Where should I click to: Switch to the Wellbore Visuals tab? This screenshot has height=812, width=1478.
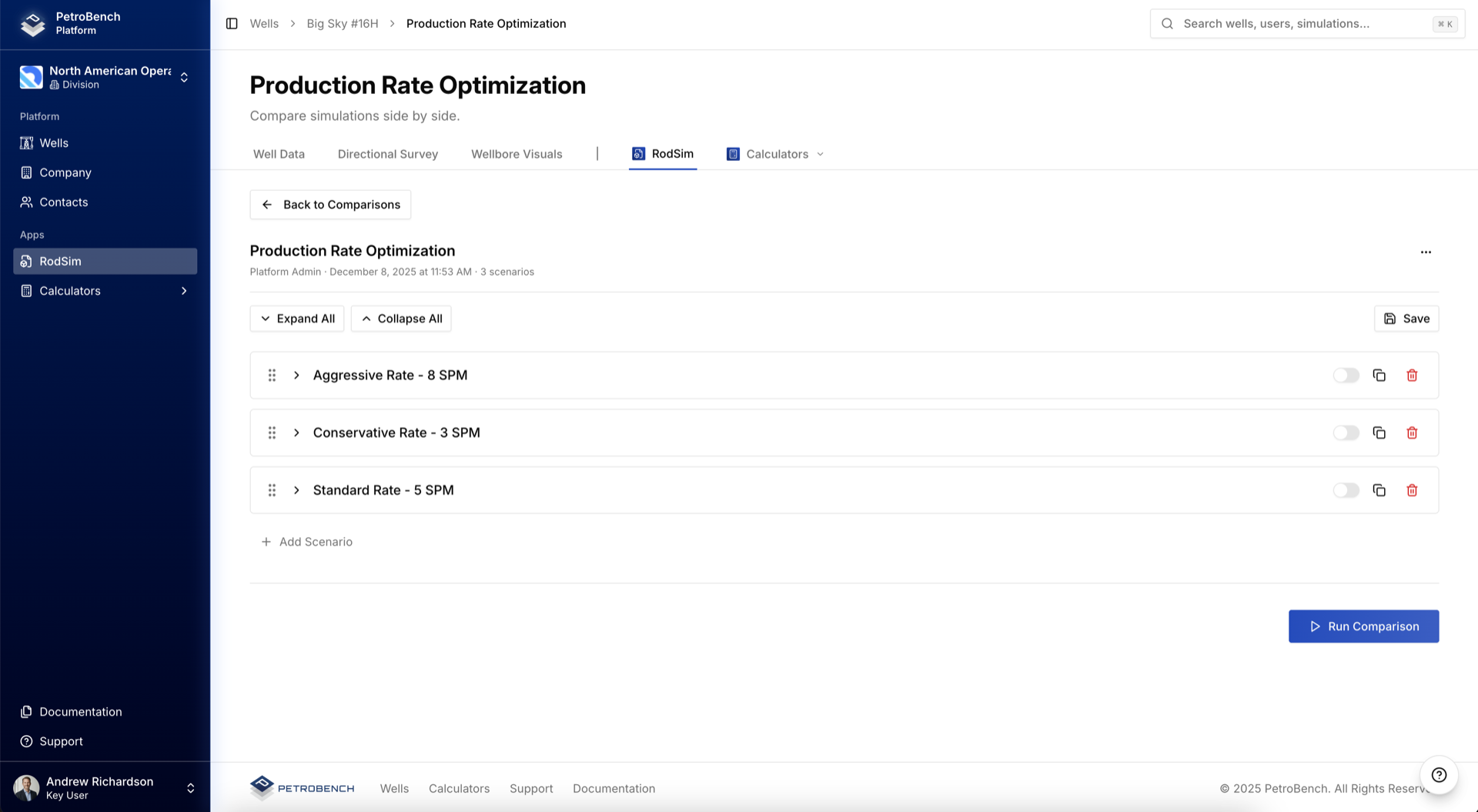(517, 154)
